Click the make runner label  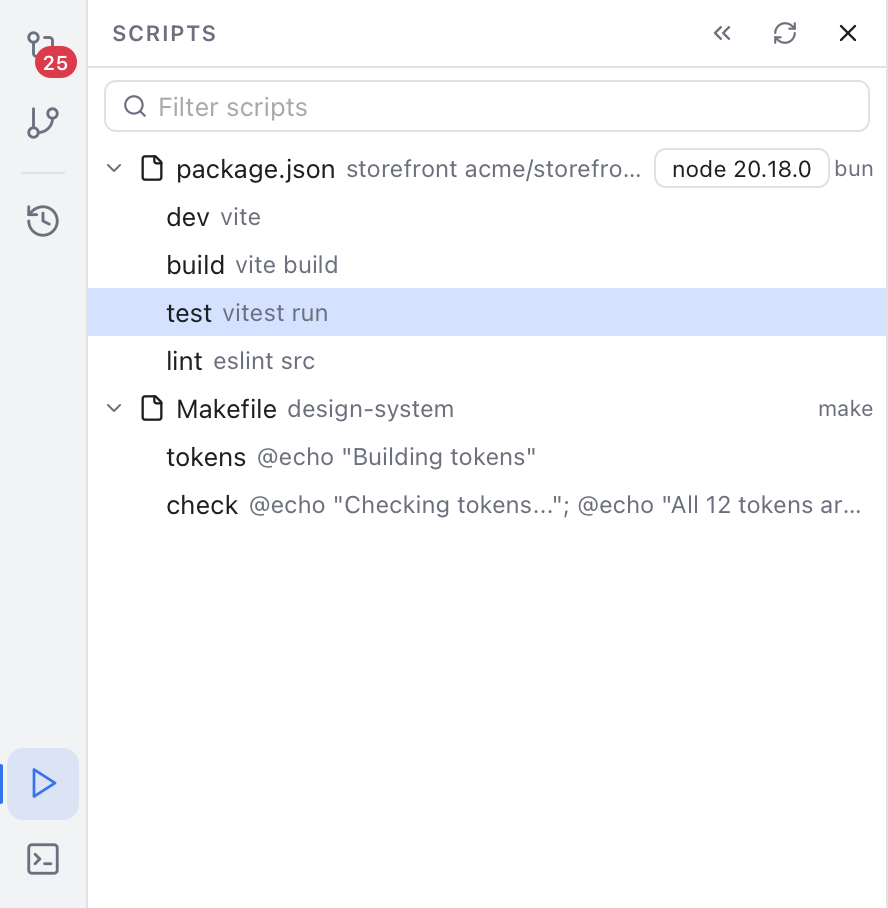pos(845,408)
